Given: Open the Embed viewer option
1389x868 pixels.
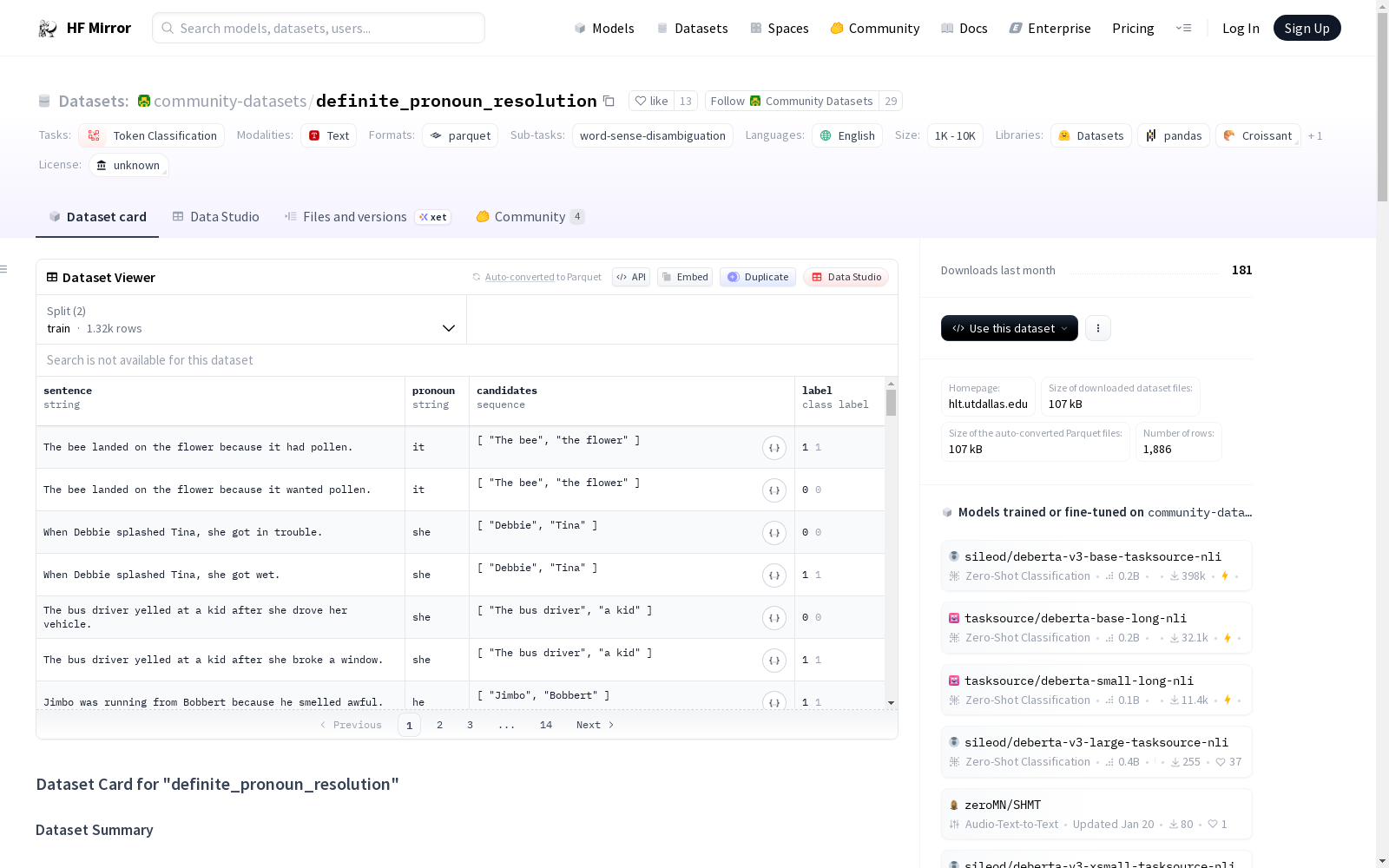Looking at the screenshot, I should coord(684,278).
